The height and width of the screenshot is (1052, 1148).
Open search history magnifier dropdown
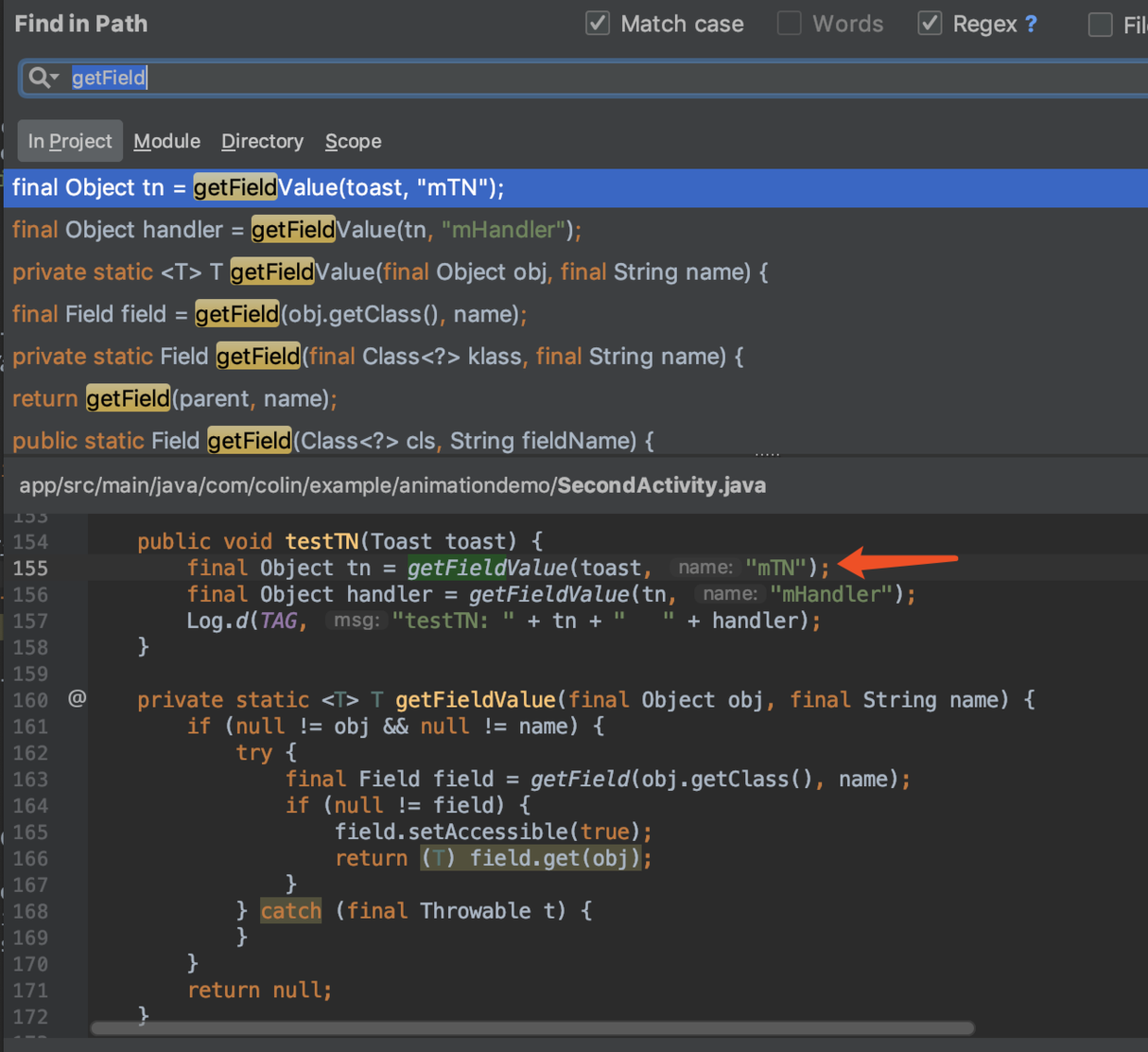43,78
